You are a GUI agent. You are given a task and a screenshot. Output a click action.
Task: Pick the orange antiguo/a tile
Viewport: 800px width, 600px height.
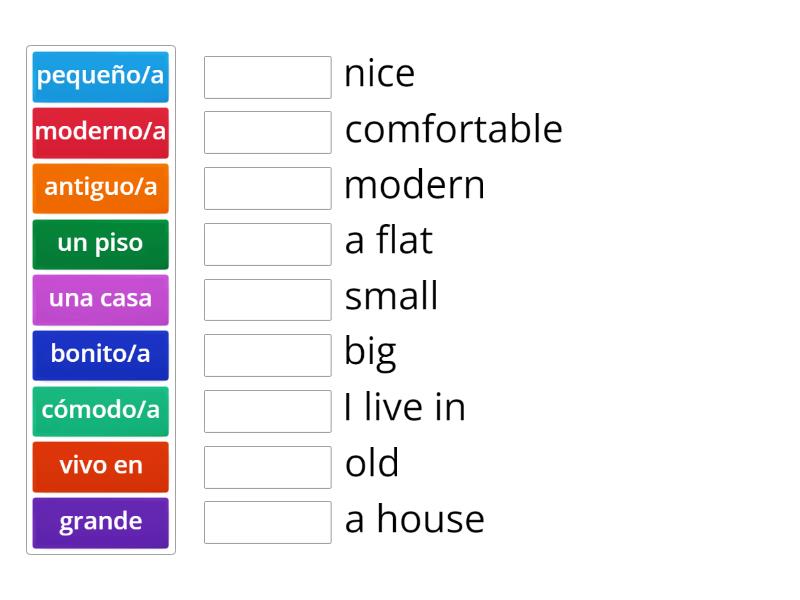[x=100, y=188]
